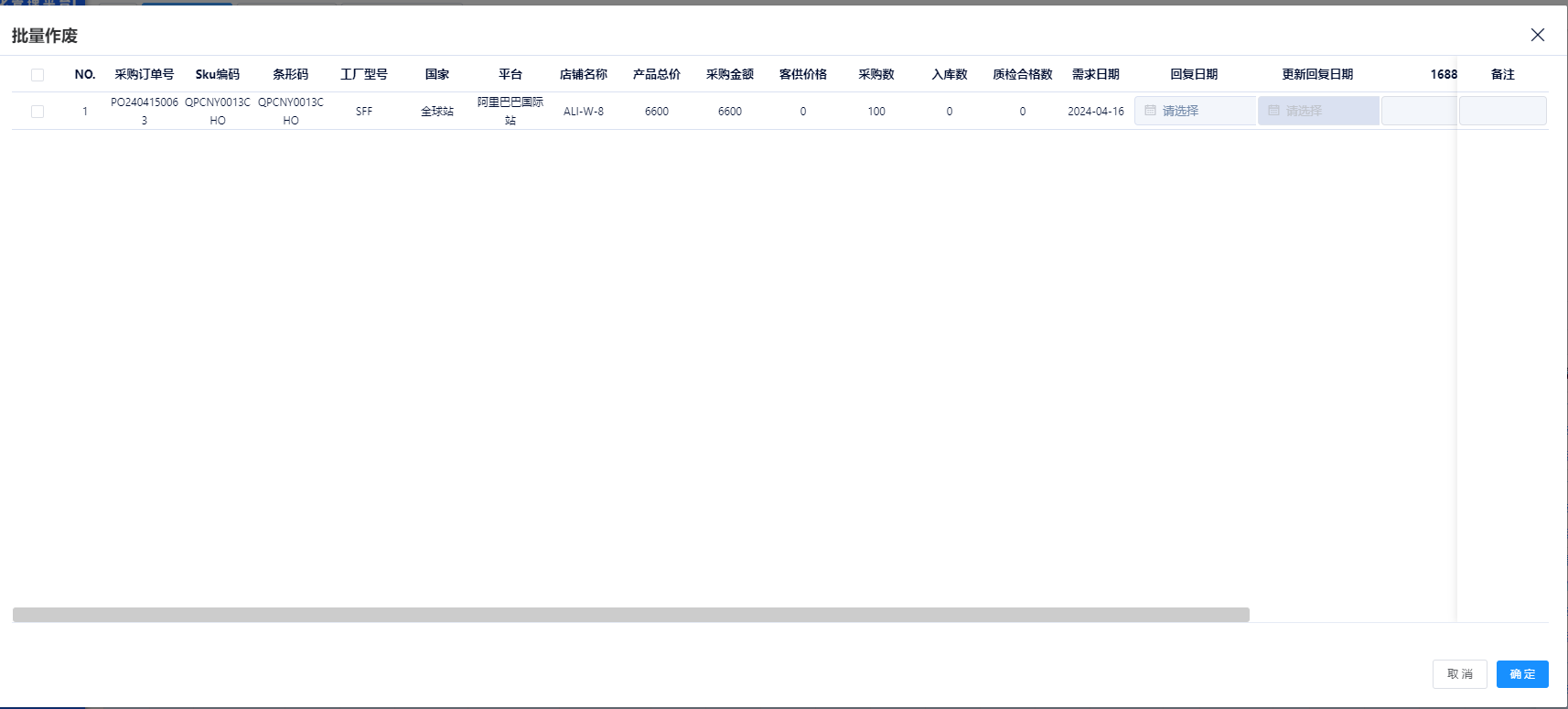Select the 需求日期 column header

(x=1095, y=74)
